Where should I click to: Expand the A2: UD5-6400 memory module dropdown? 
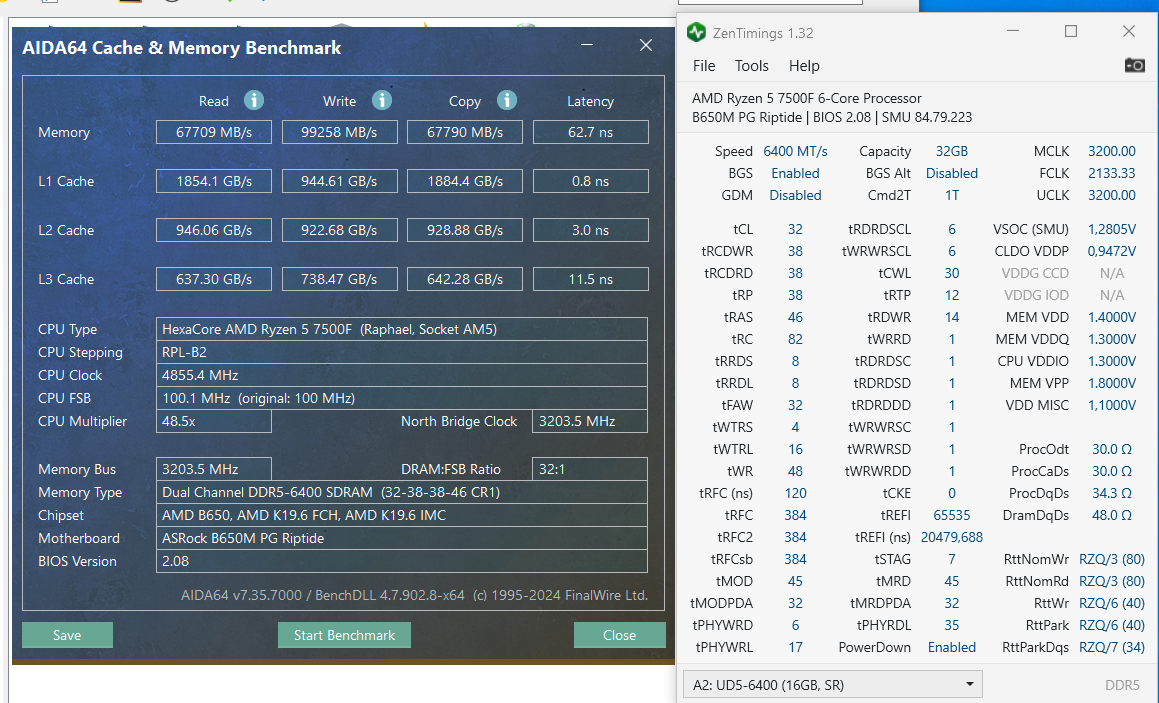[x=832, y=685]
